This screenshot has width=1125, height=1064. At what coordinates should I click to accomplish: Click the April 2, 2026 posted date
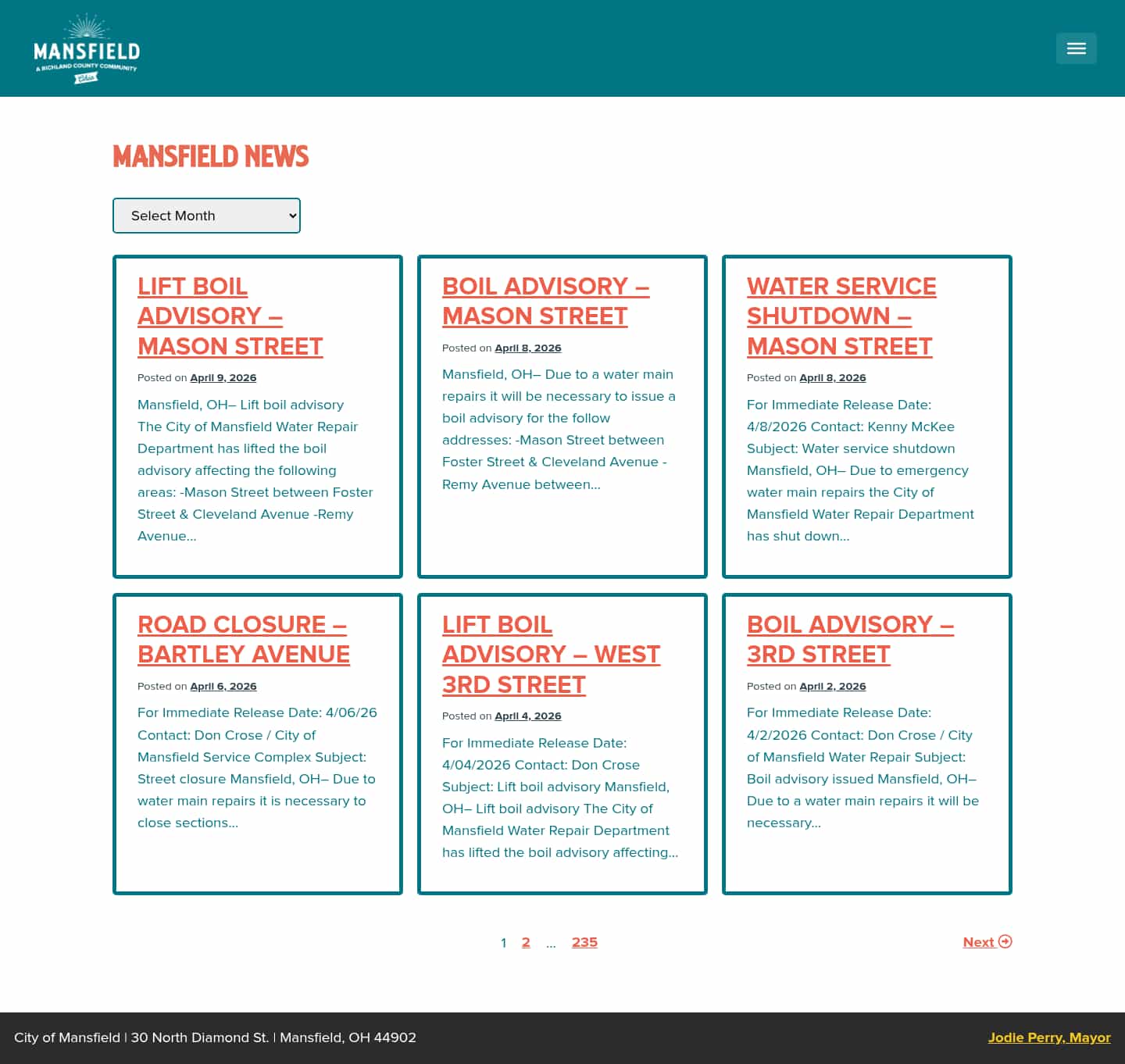pos(833,686)
